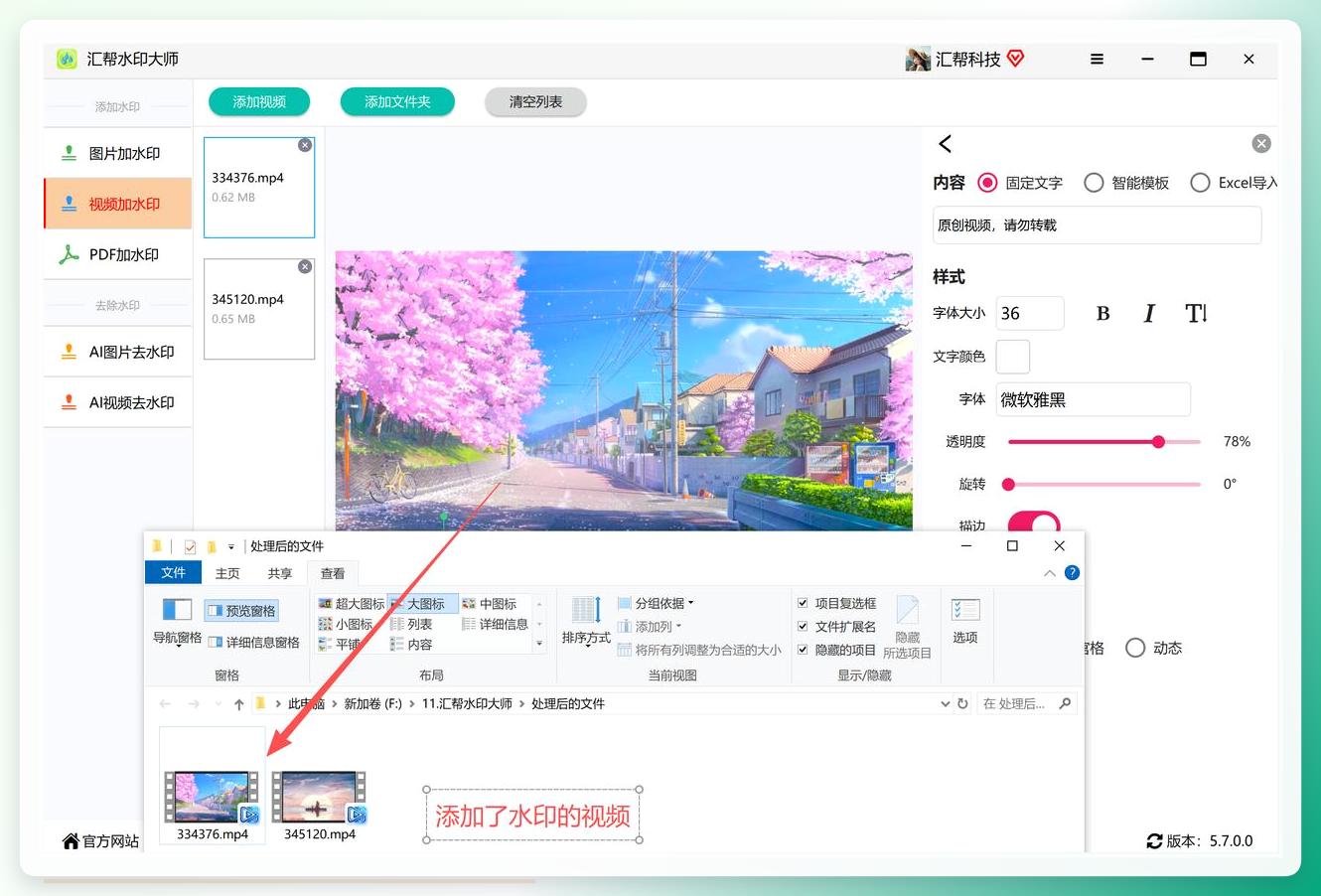Click the Explorer help question mark icon

tap(1072, 573)
